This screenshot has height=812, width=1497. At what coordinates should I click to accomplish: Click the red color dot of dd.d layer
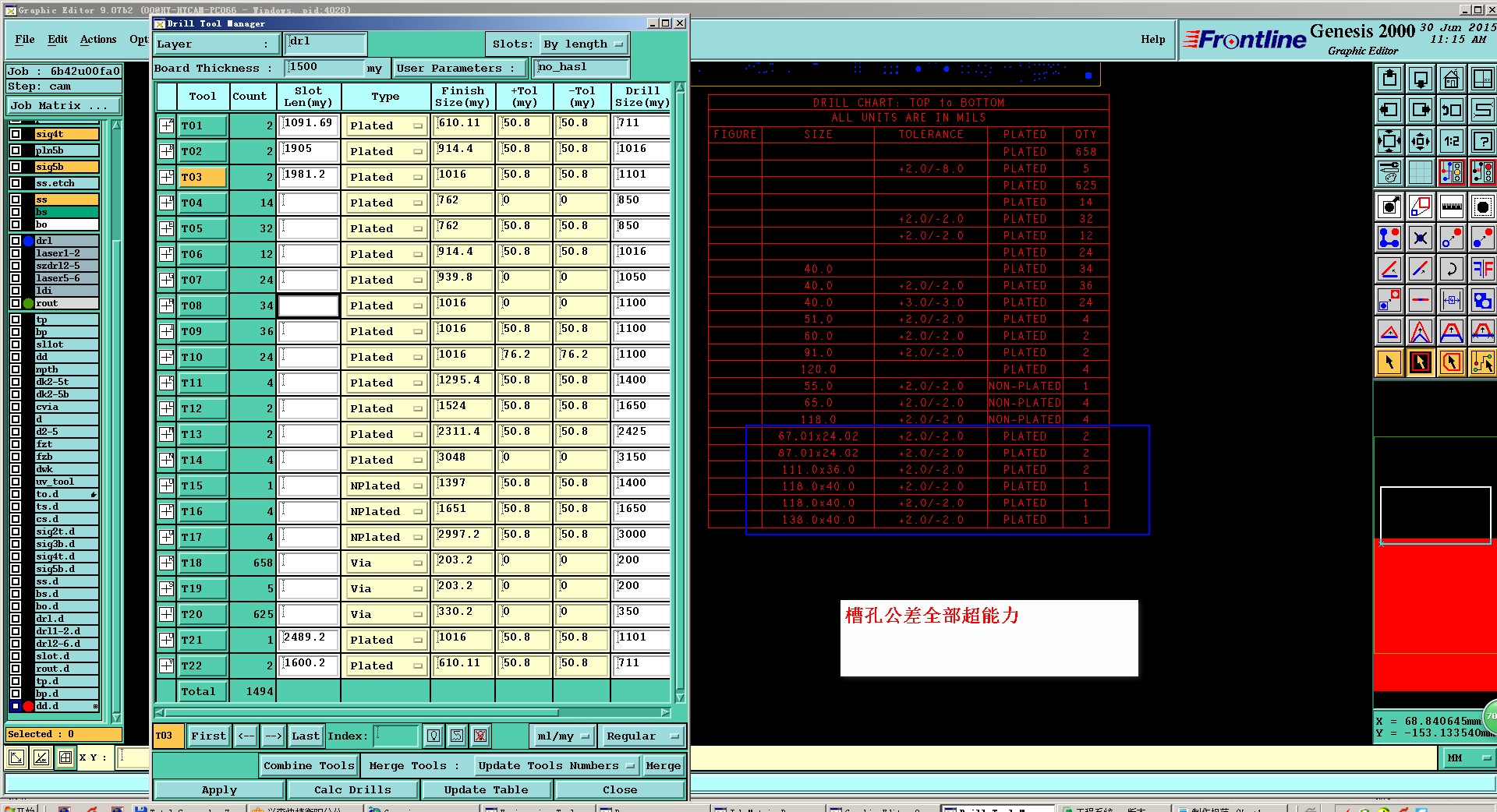[x=29, y=706]
